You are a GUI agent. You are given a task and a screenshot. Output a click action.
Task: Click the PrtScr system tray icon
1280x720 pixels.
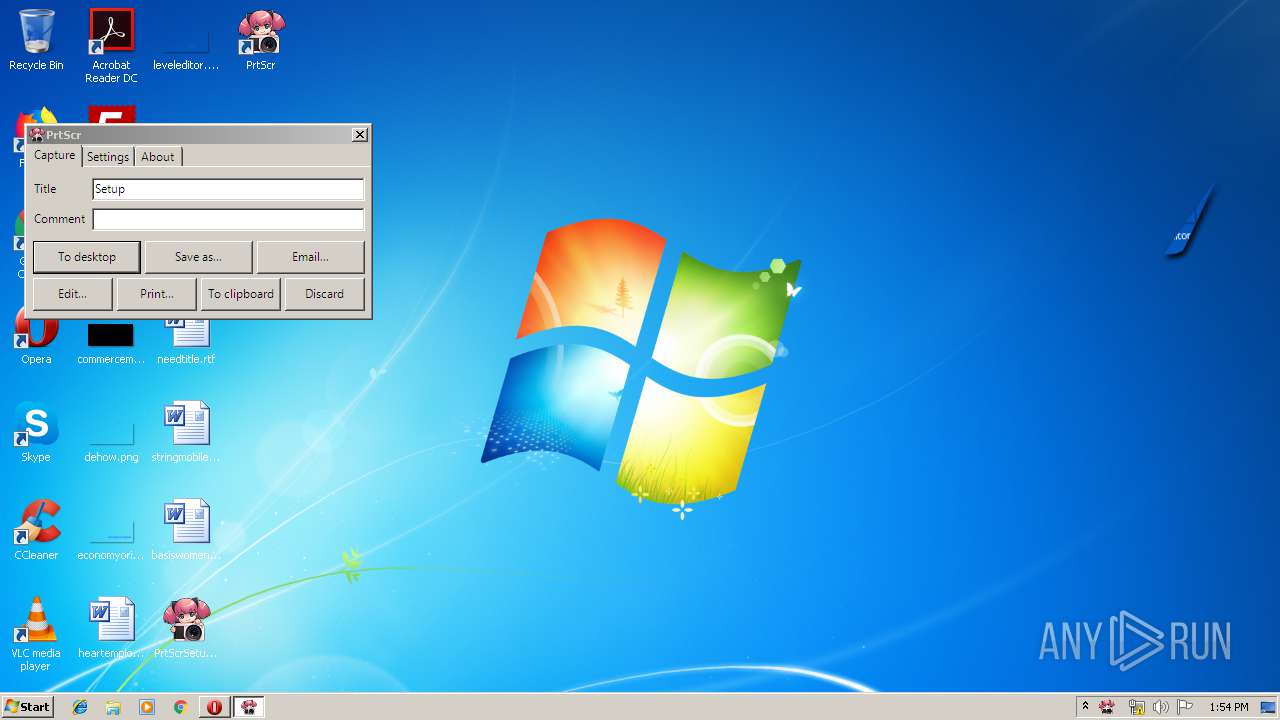pyautogui.click(x=1107, y=707)
